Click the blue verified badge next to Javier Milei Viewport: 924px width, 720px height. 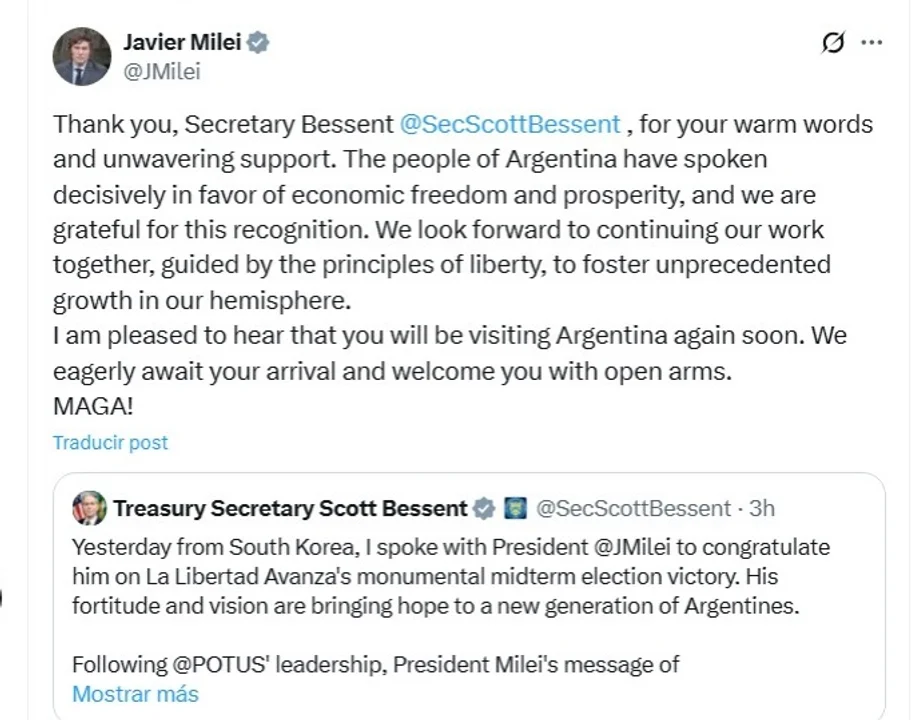tap(259, 42)
